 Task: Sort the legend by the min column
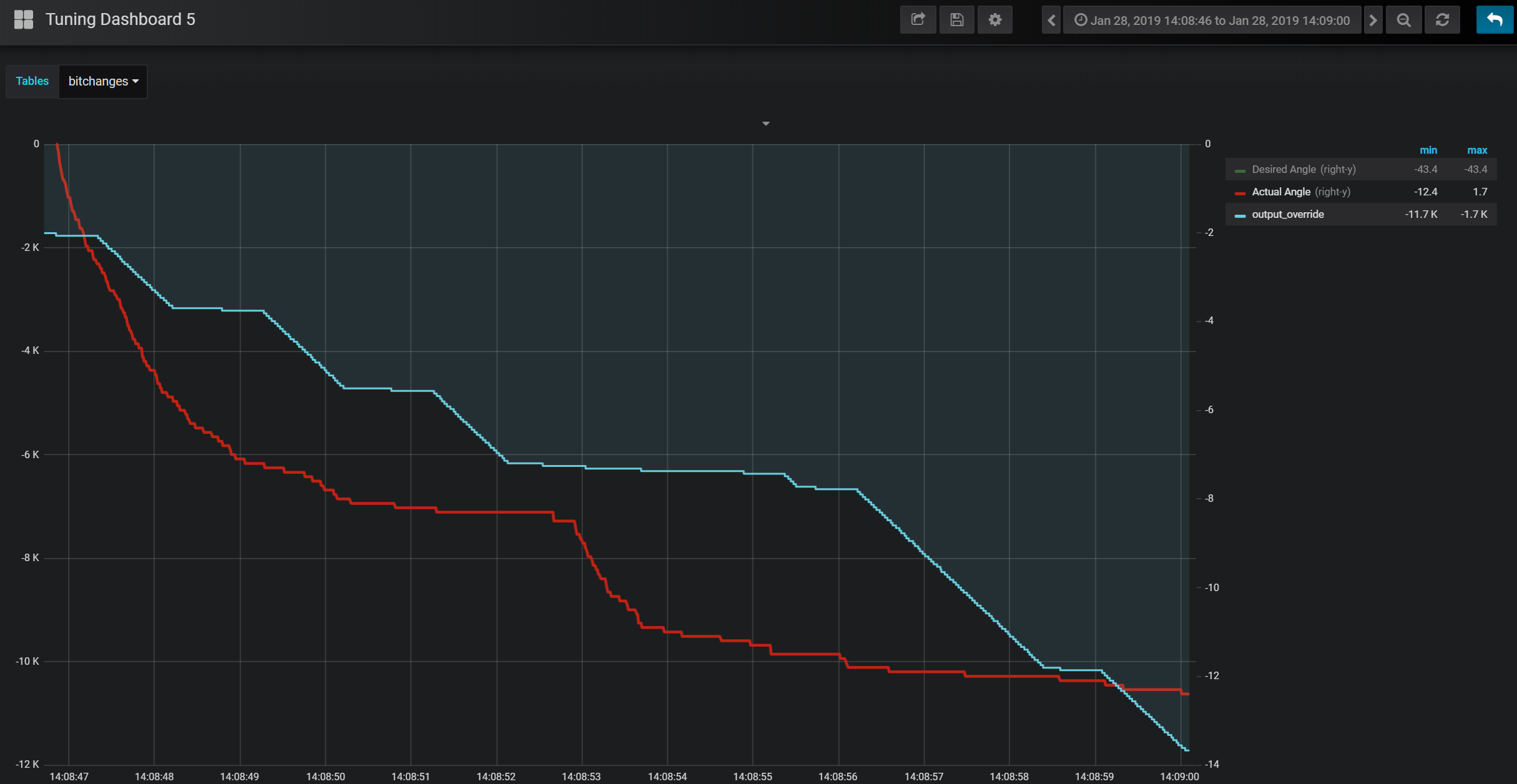pos(1428,150)
